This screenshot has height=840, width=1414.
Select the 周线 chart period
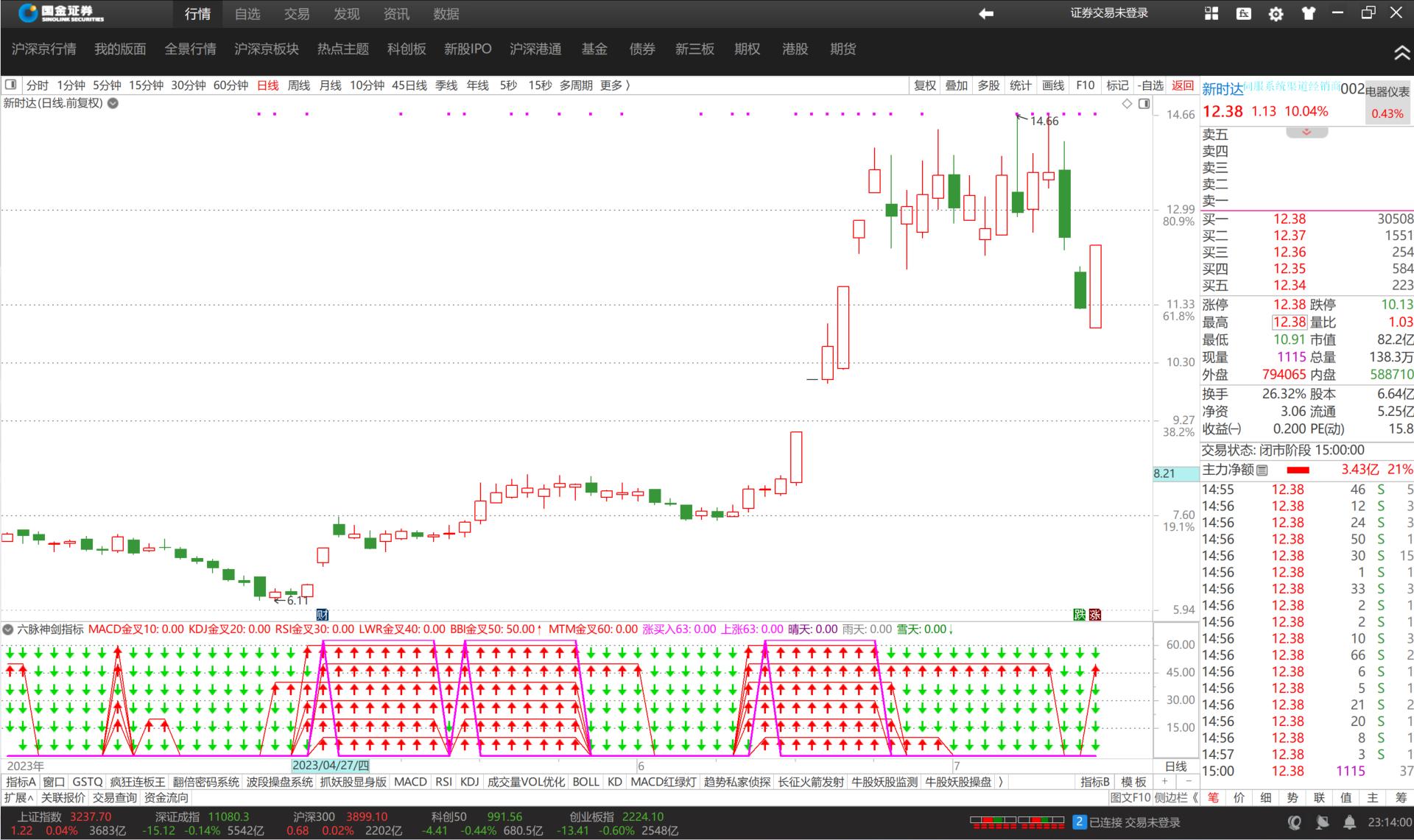(299, 85)
